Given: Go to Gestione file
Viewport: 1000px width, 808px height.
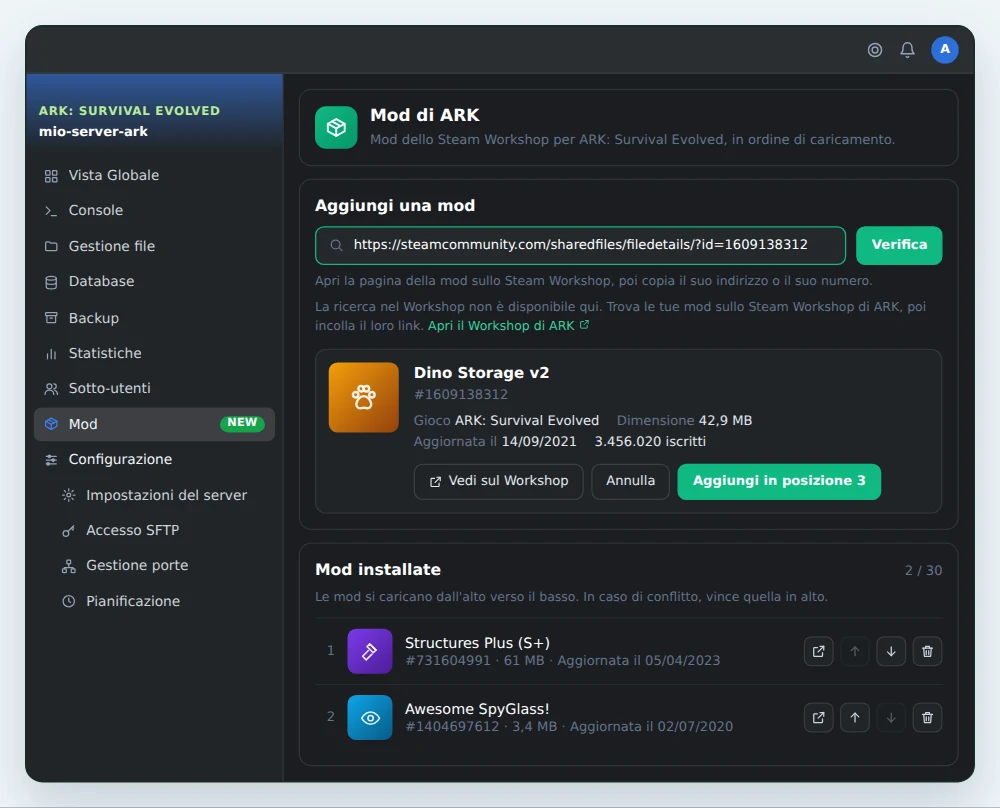Looking at the screenshot, I should tap(154, 246).
